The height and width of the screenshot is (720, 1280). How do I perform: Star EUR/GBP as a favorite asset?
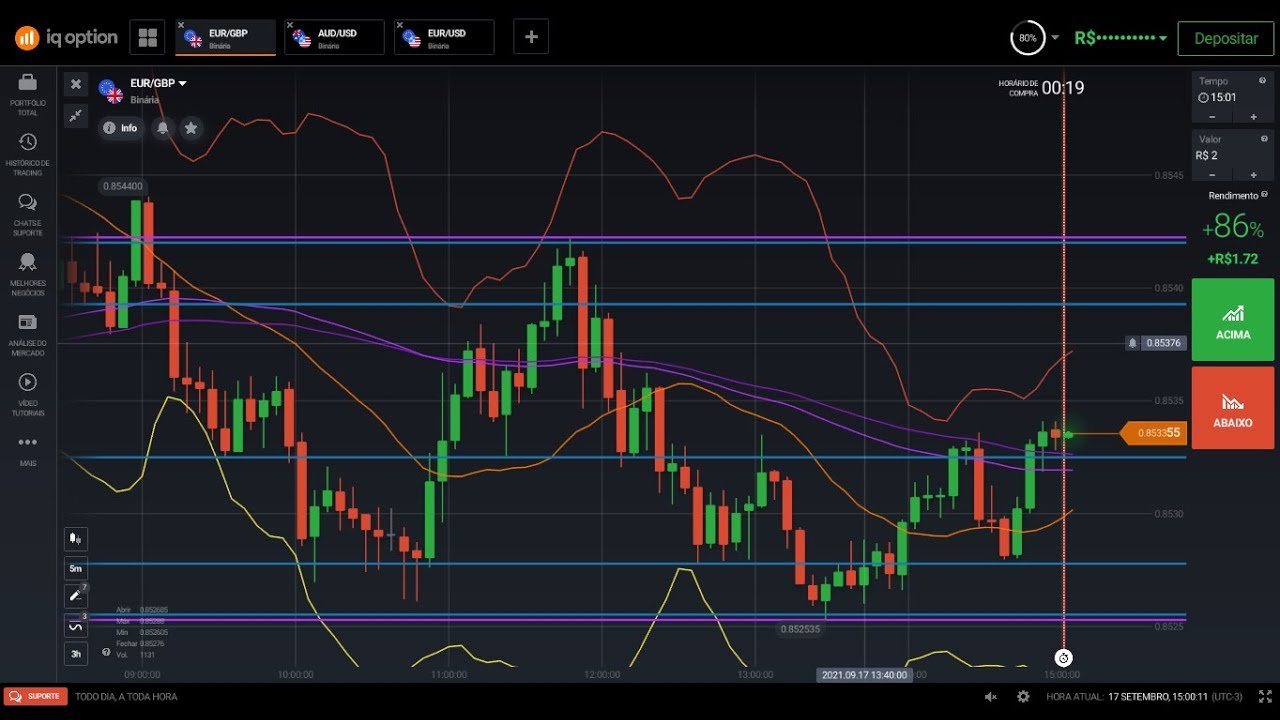[x=190, y=128]
